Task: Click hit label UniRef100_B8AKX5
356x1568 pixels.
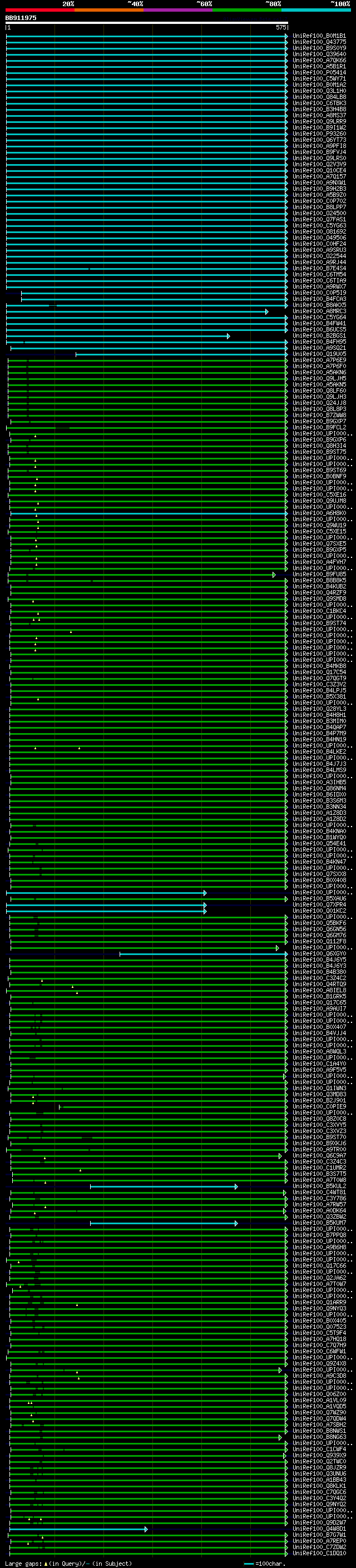Action: [x=319, y=305]
